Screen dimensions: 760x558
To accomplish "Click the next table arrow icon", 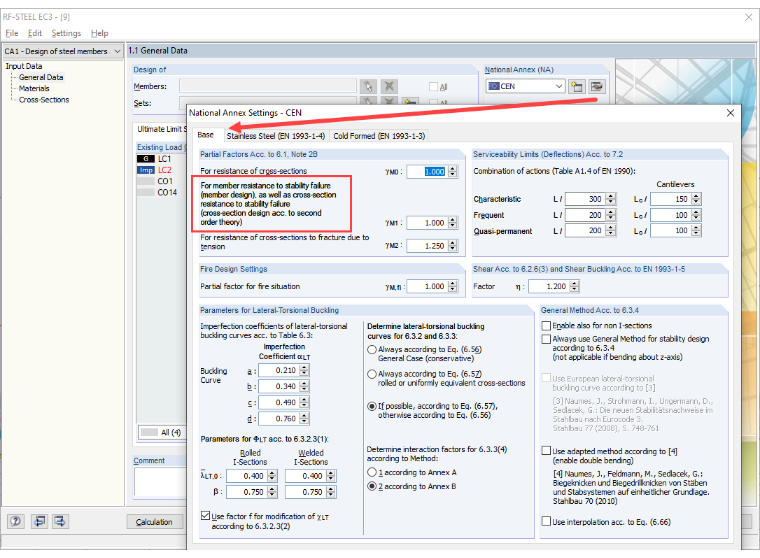I will click(60, 521).
